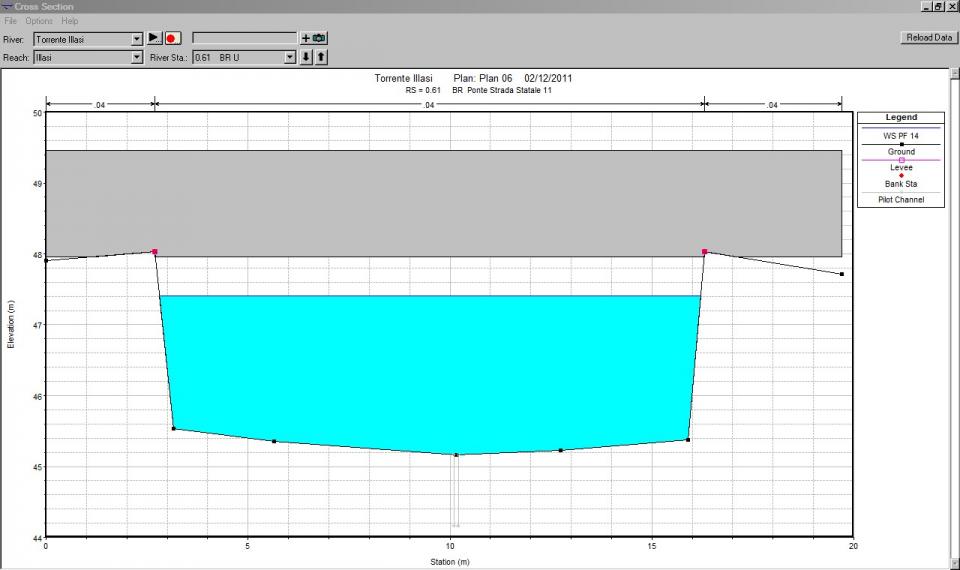Click the Cross Section window title icon
Image resolution: width=960 pixels, height=570 pixels.
[7, 6]
